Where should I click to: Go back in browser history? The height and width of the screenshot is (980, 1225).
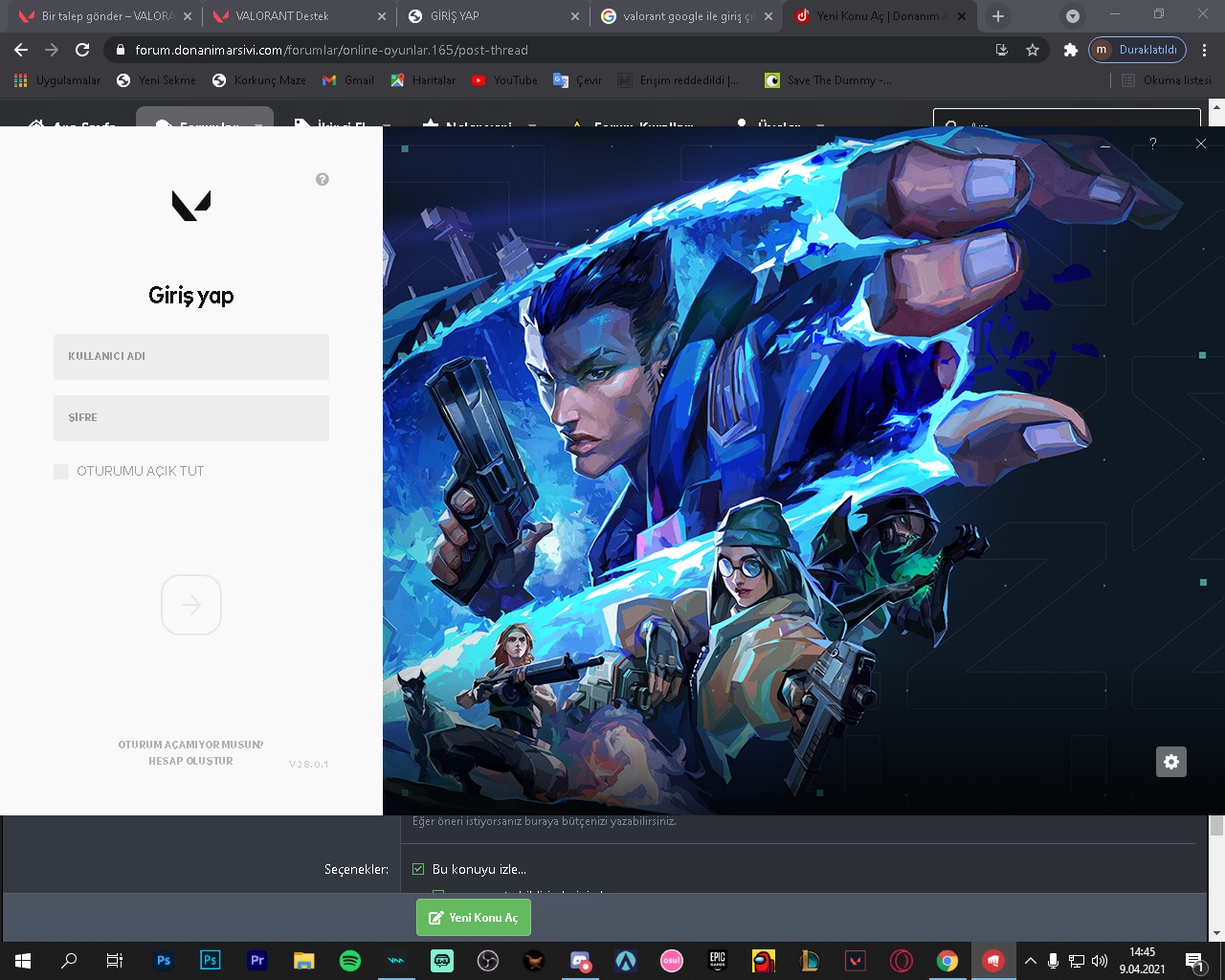click(21, 50)
